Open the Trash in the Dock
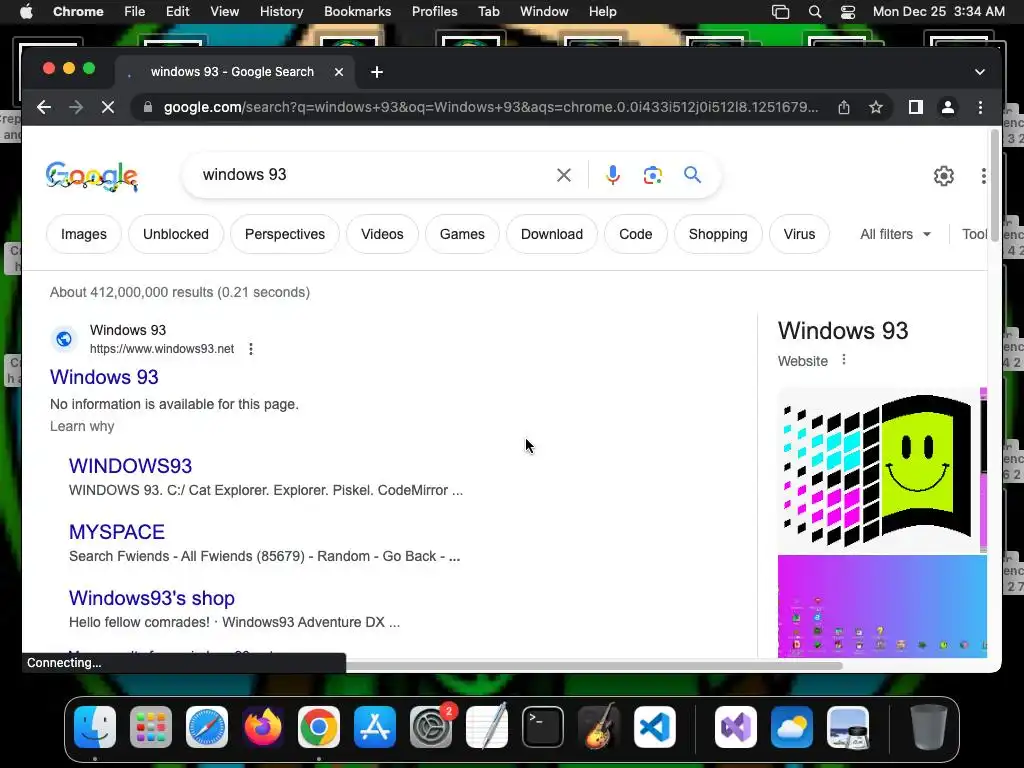Image resolution: width=1024 pixels, height=768 pixels. tap(929, 727)
